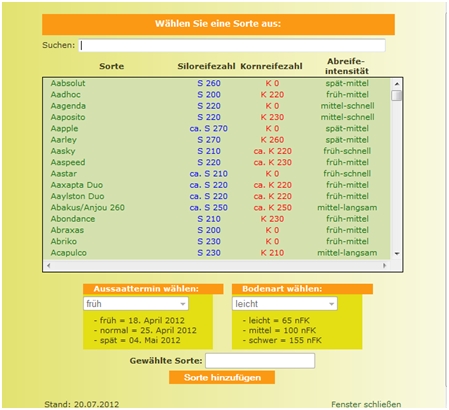Click the Kornreifezahl column header
The height and width of the screenshot is (410, 449).
click(x=271, y=66)
